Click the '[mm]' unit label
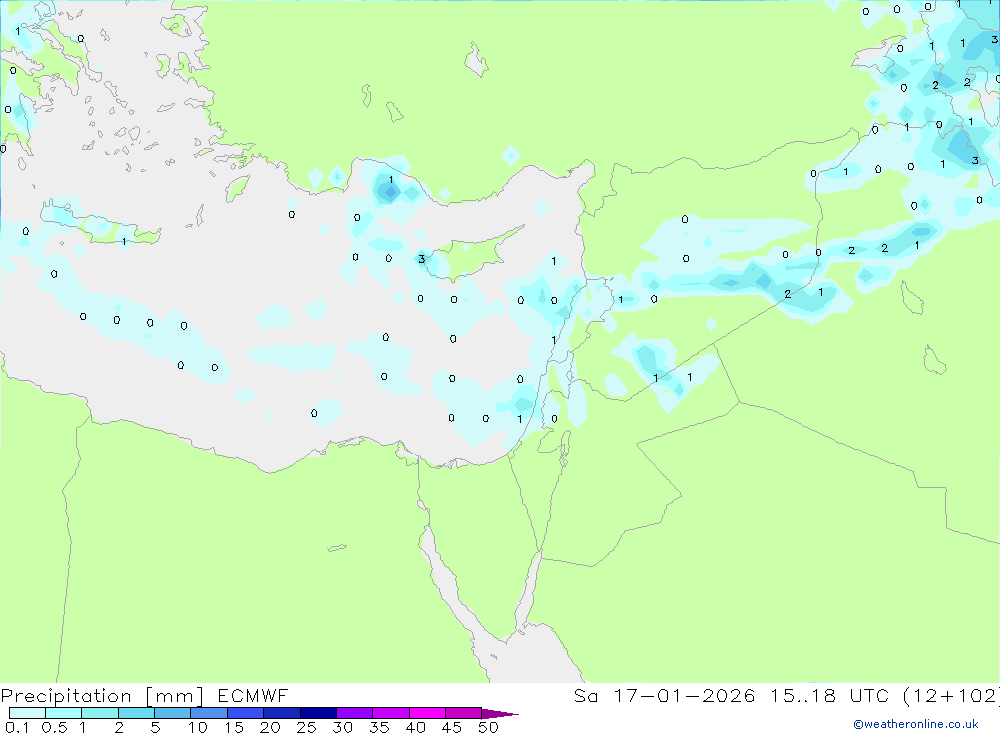Viewport: 1000px width, 733px height. [175, 696]
